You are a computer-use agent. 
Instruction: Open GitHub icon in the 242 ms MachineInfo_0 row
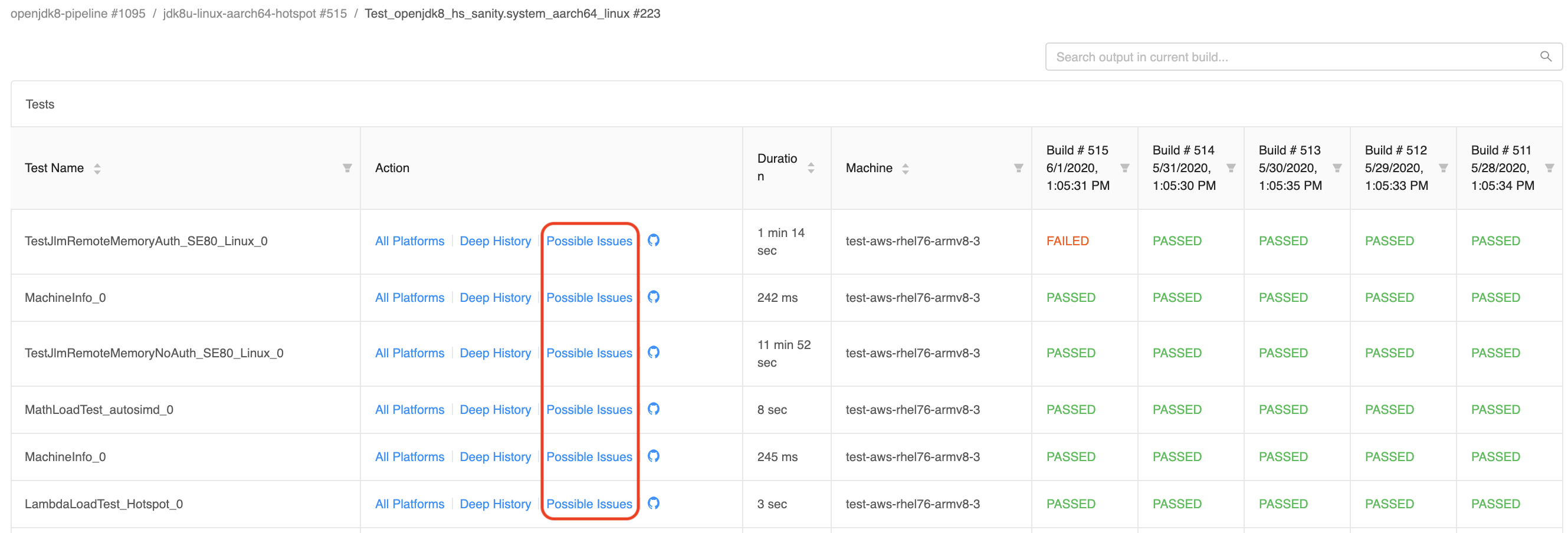[x=653, y=297]
